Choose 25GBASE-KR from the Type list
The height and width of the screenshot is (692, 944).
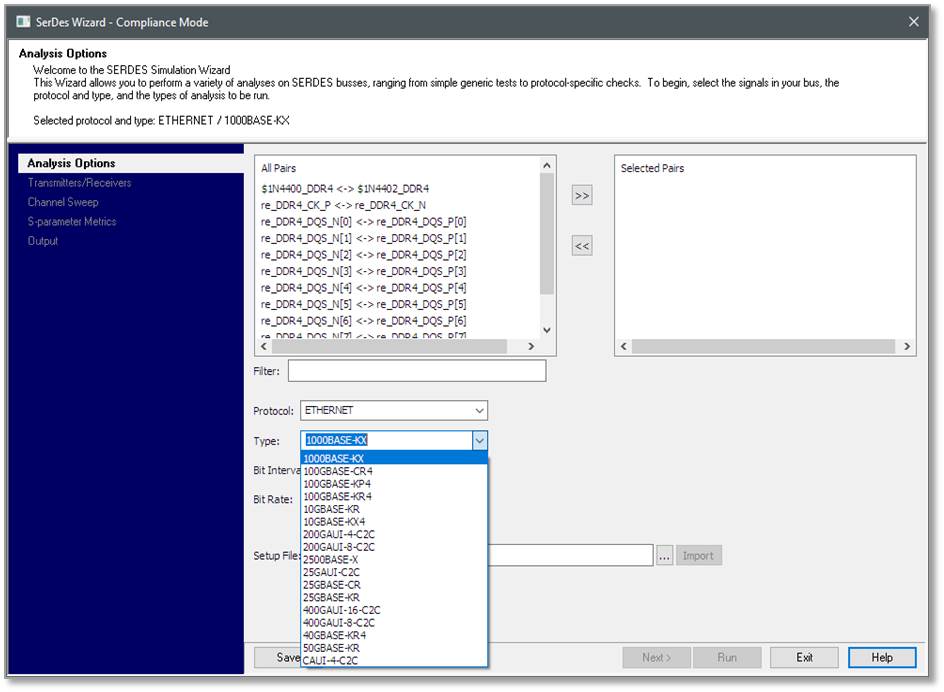(x=394, y=597)
